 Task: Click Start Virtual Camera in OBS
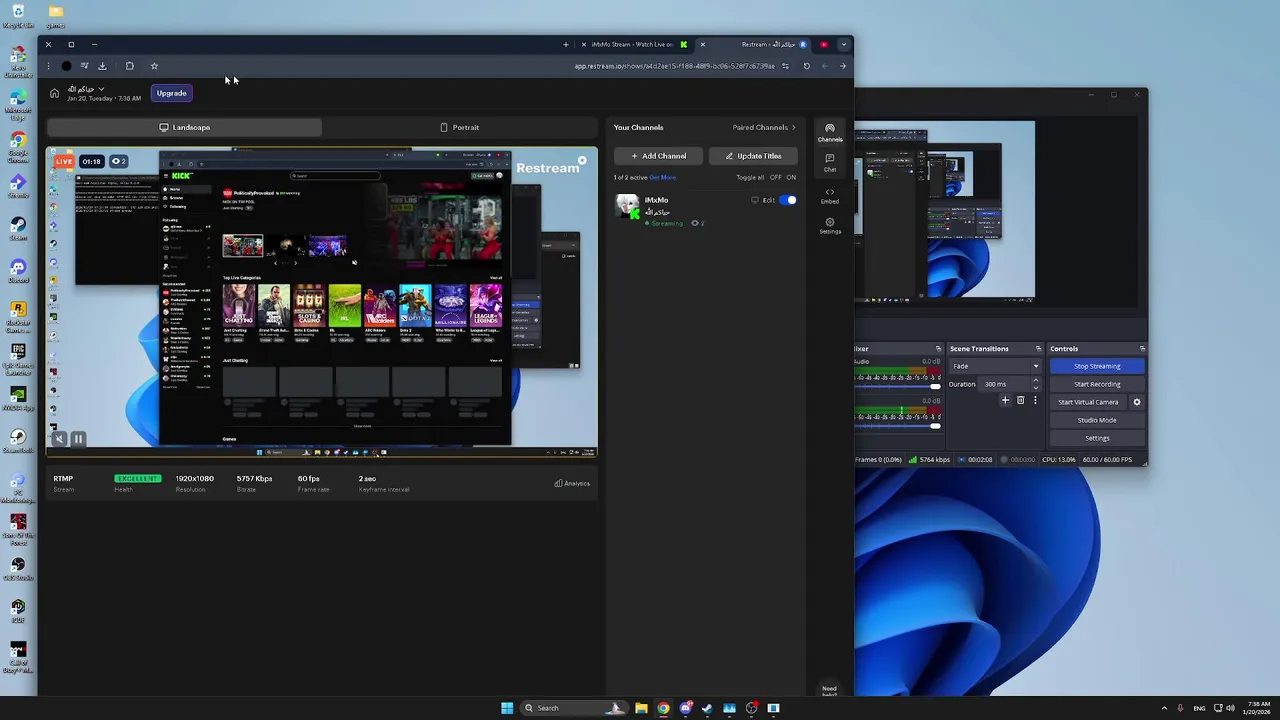coord(1088,402)
